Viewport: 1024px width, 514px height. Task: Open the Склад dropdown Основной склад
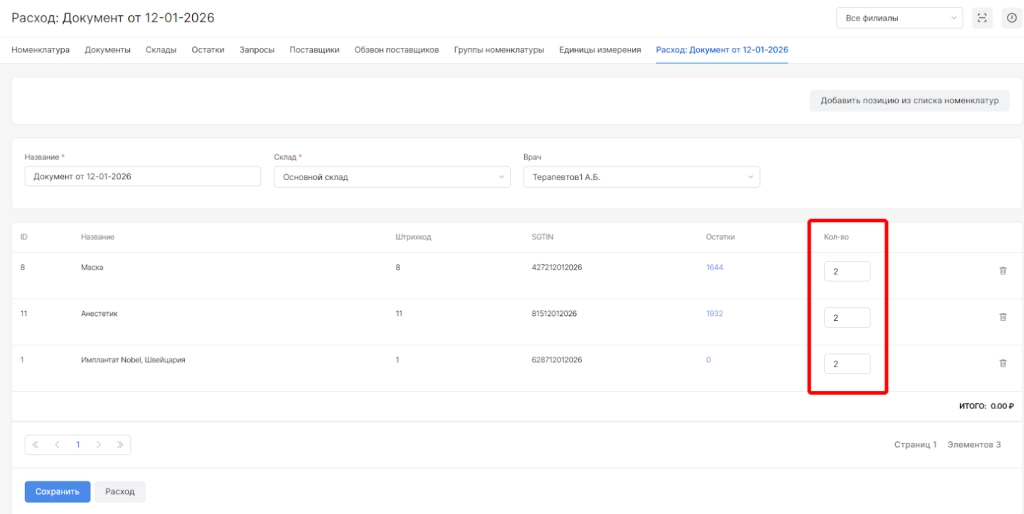(391, 177)
